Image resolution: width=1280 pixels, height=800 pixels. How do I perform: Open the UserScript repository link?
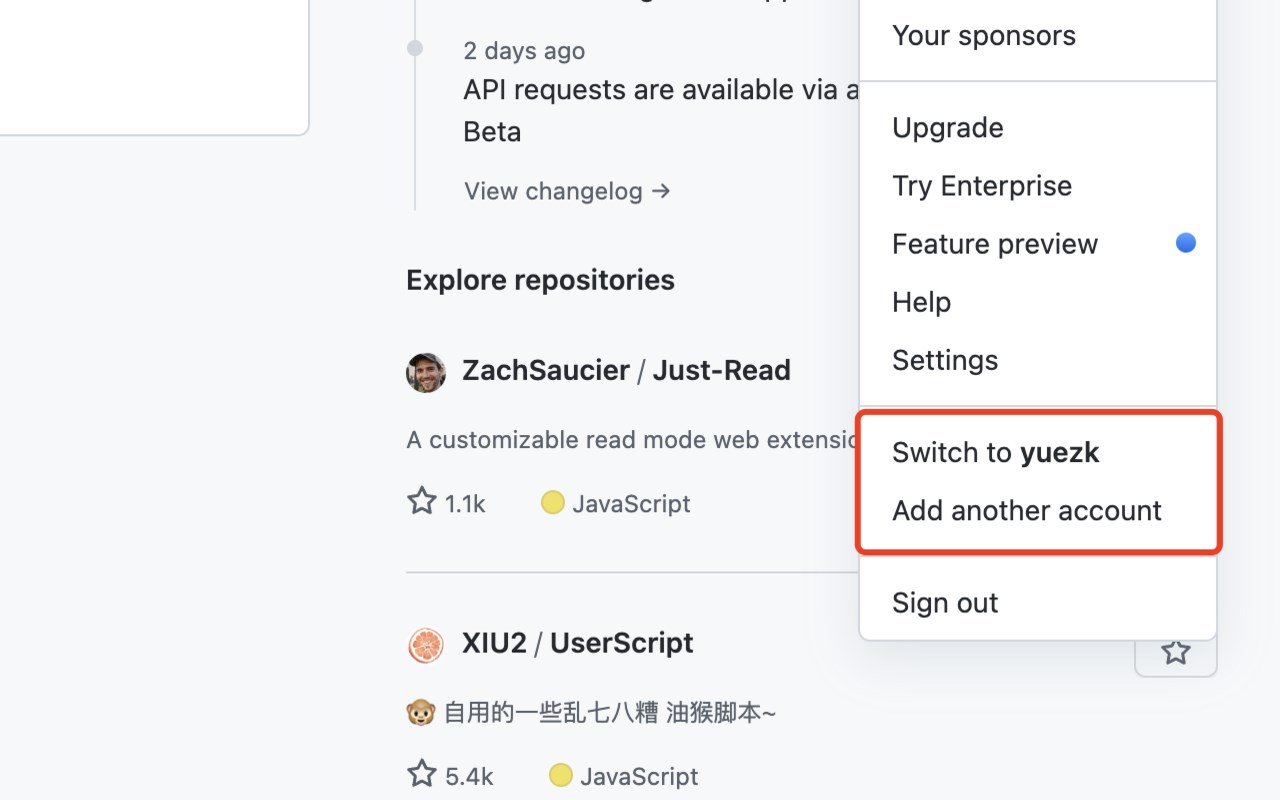click(622, 643)
